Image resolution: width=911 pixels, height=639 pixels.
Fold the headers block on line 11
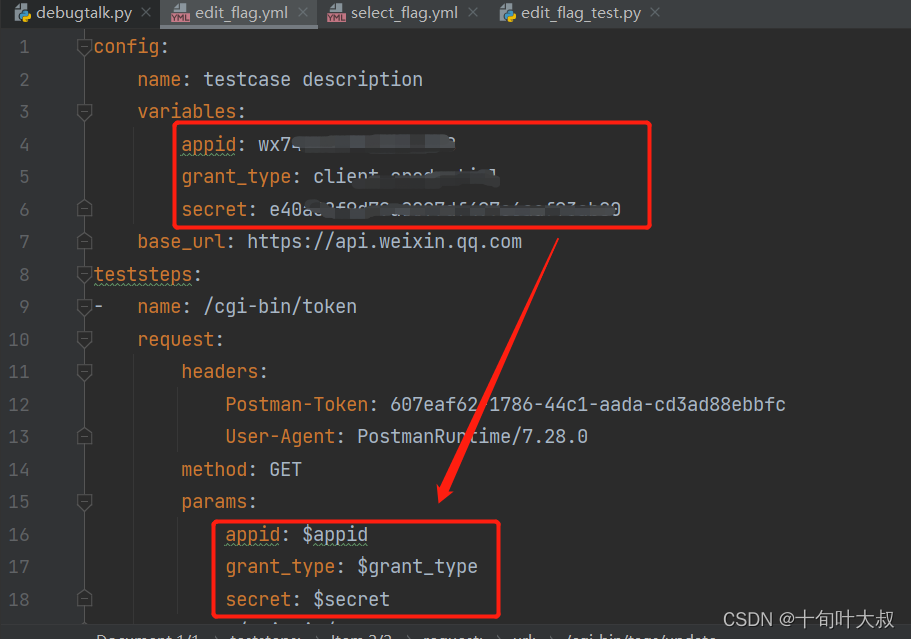(84, 372)
